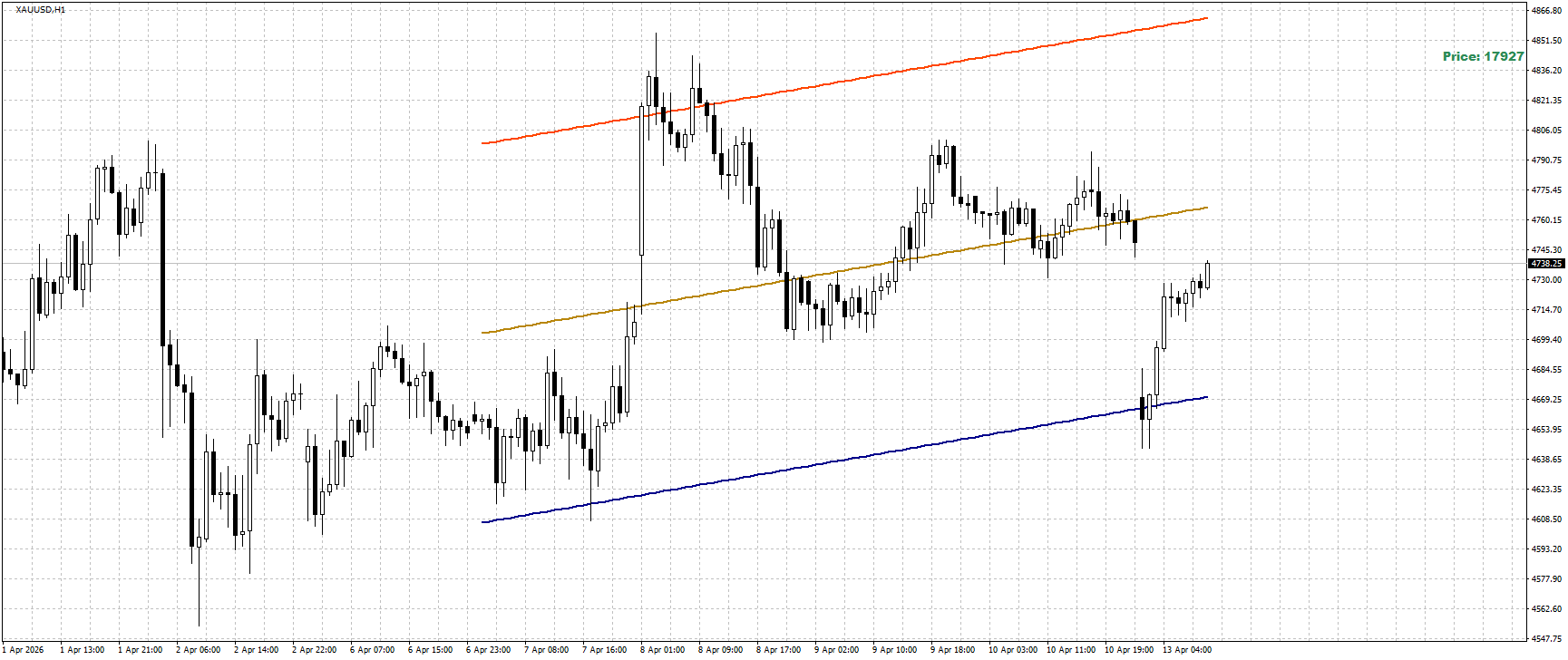
Task: Click the green 'Price: 17927' label
Action: [1484, 56]
